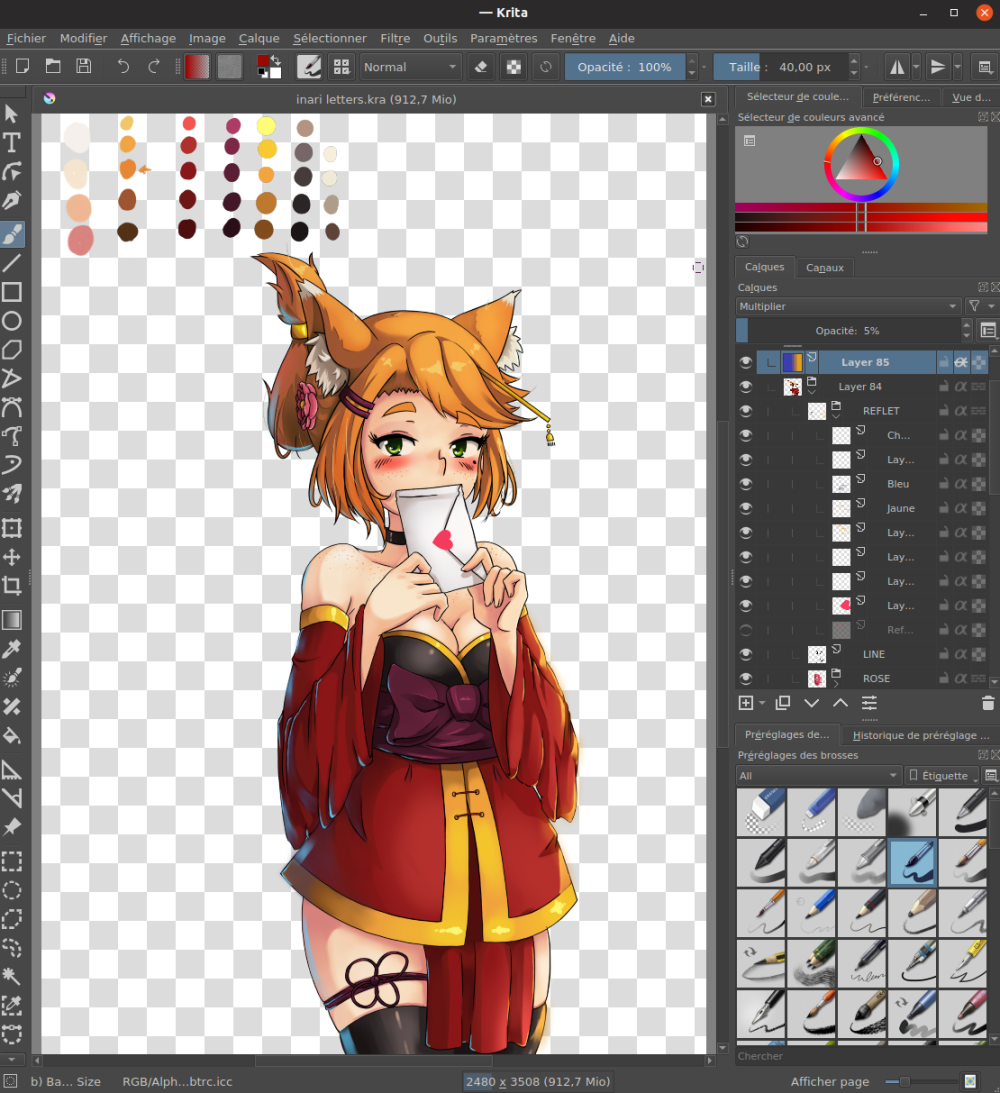Select the Freehand Brush tool

click(x=12, y=234)
